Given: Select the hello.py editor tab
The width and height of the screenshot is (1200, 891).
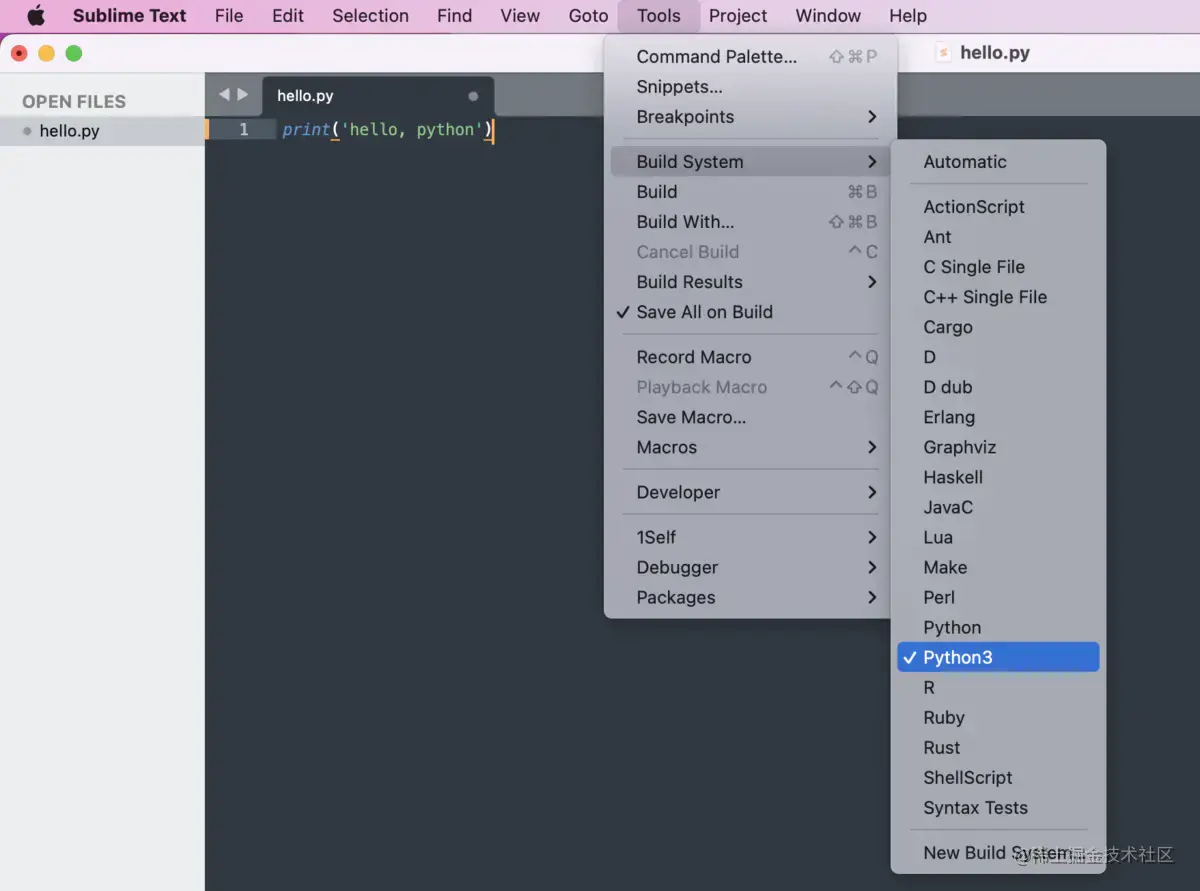Looking at the screenshot, I should point(378,96).
